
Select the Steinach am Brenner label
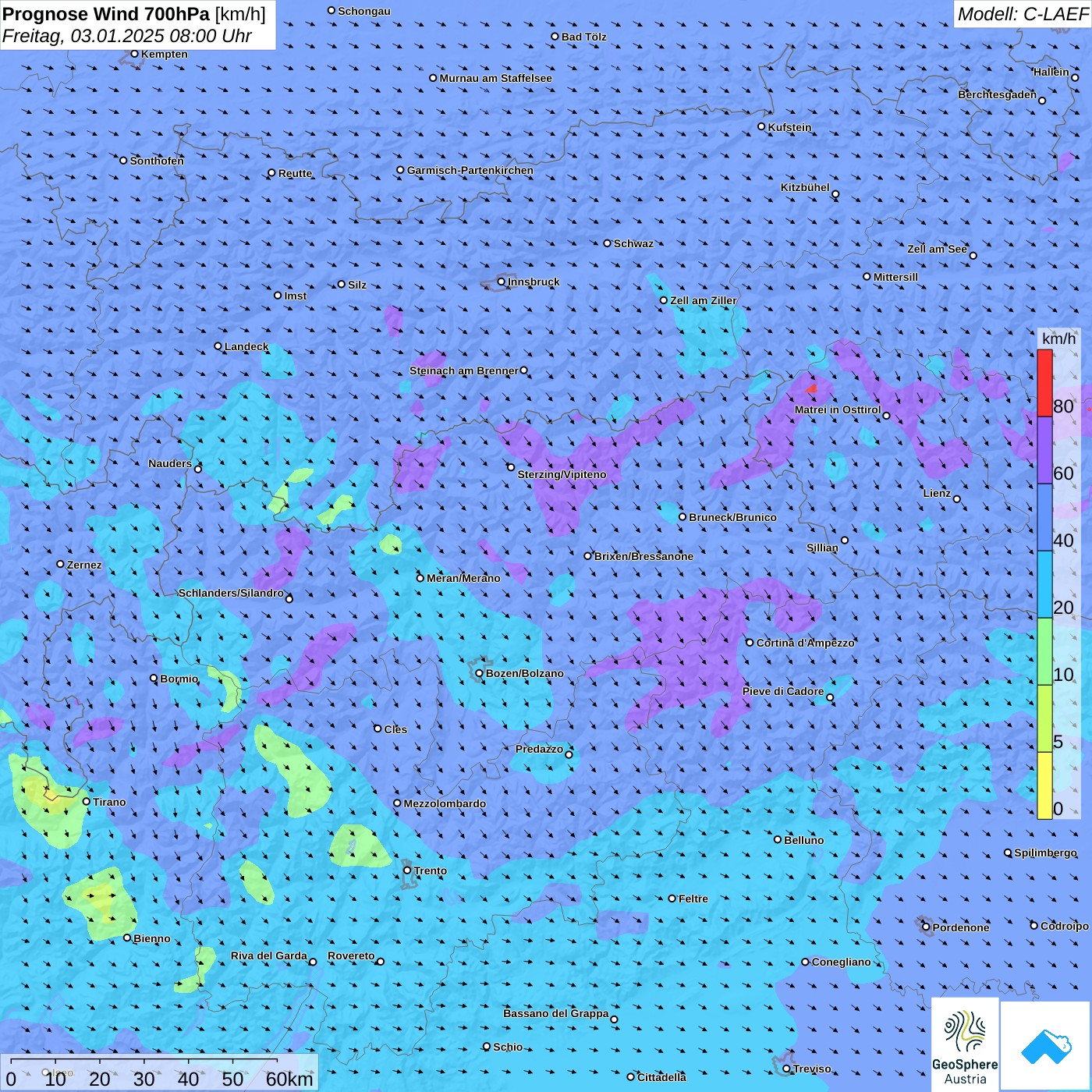[464, 370]
